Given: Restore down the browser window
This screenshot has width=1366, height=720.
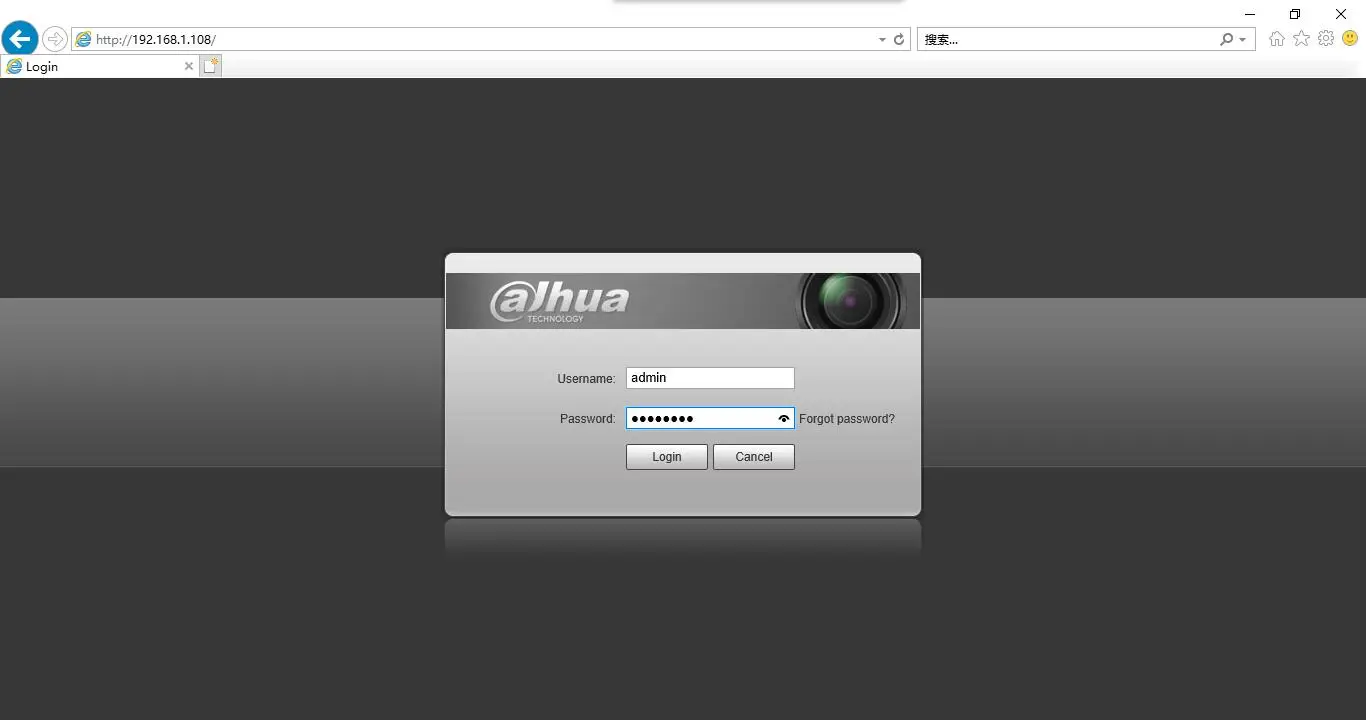Looking at the screenshot, I should pyautogui.click(x=1295, y=14).
